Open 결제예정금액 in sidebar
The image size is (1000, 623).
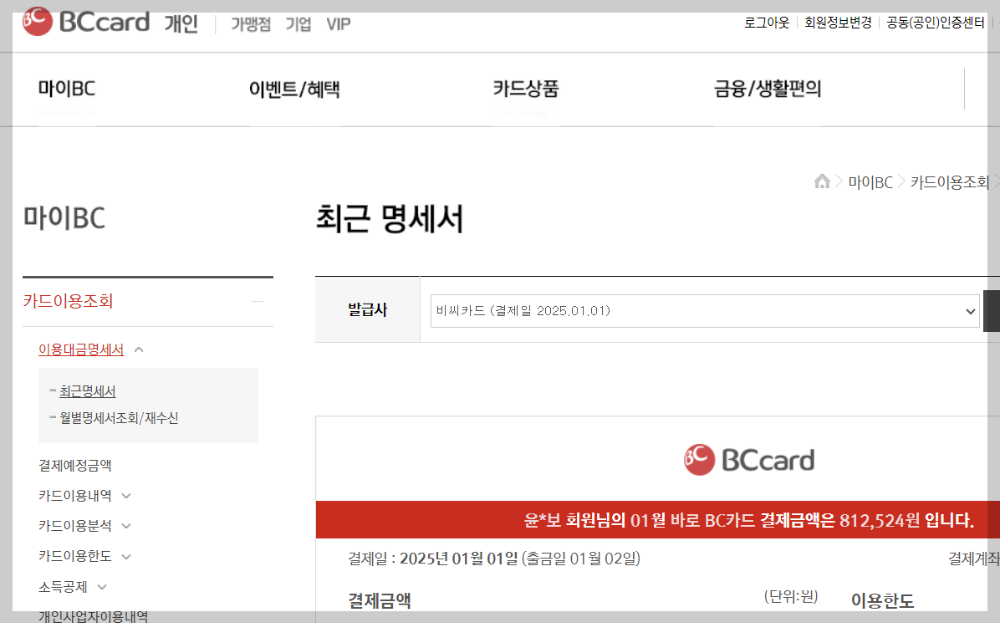[75, 465]
